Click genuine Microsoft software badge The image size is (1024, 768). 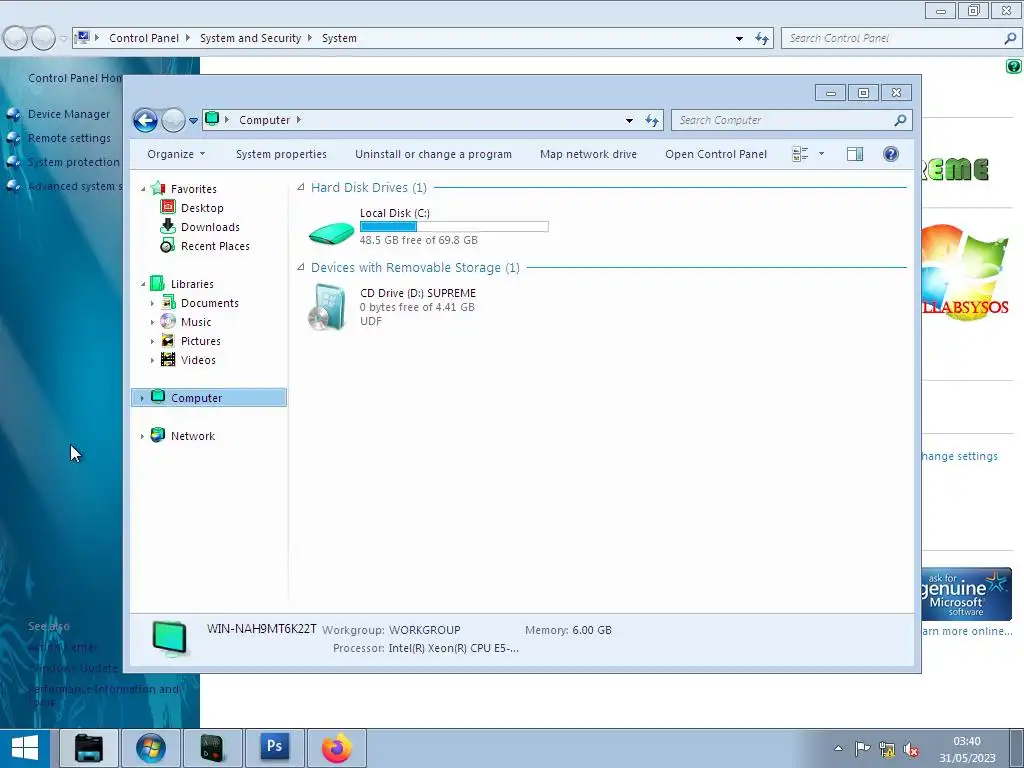(x=967, y=594)
